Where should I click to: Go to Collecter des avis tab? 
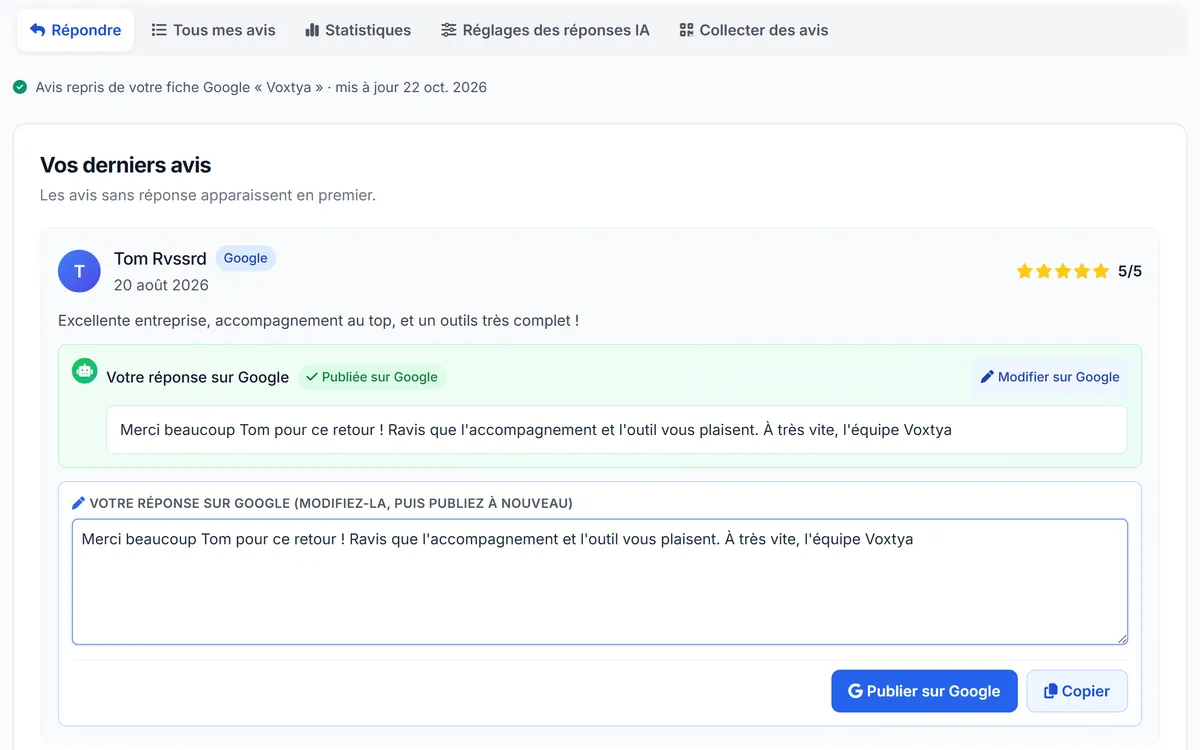(754, 30)
